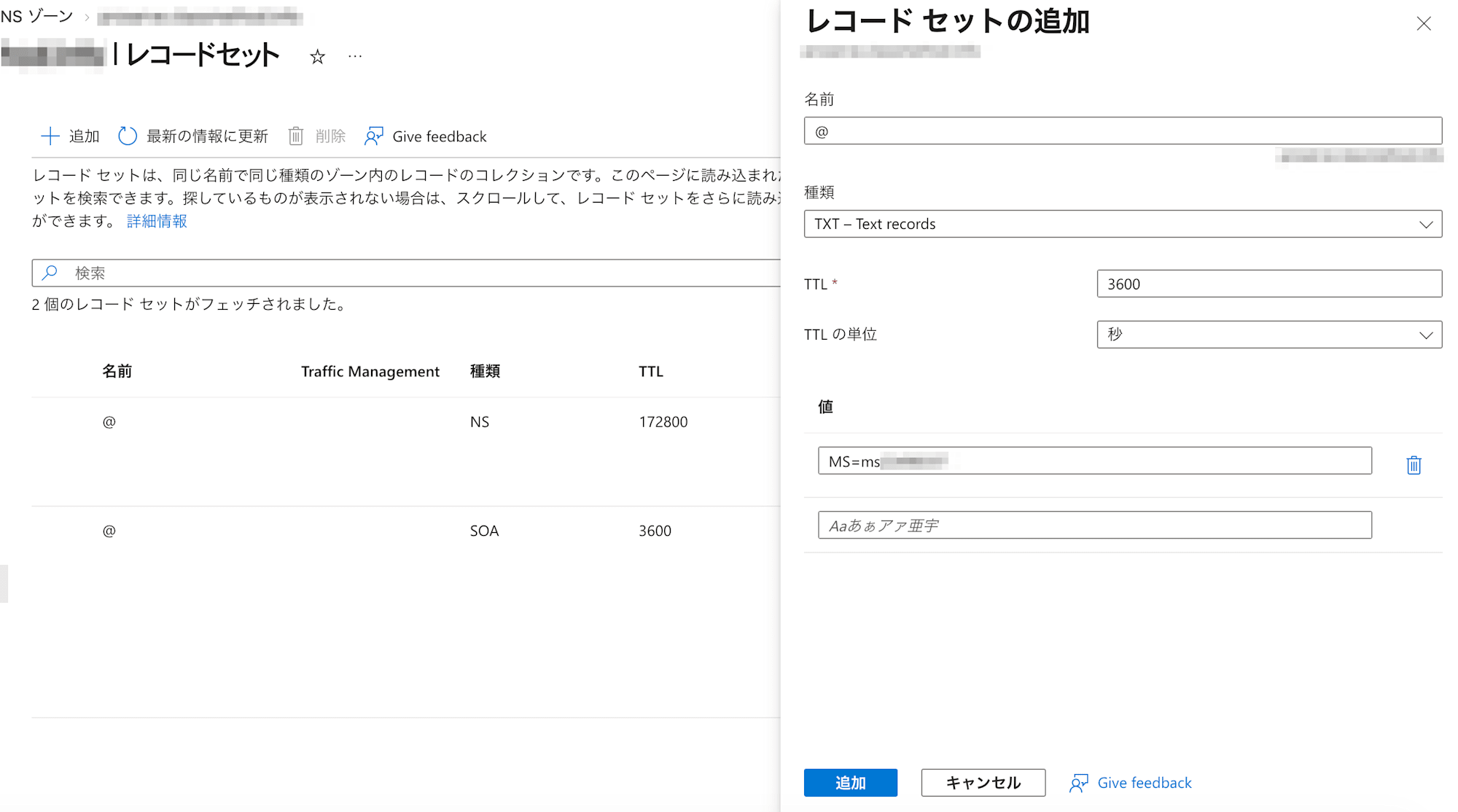Image resolution: width=1458 pixels, height=812 pixels.
Task: Click the 172800 TTL value
Action: 663,422
